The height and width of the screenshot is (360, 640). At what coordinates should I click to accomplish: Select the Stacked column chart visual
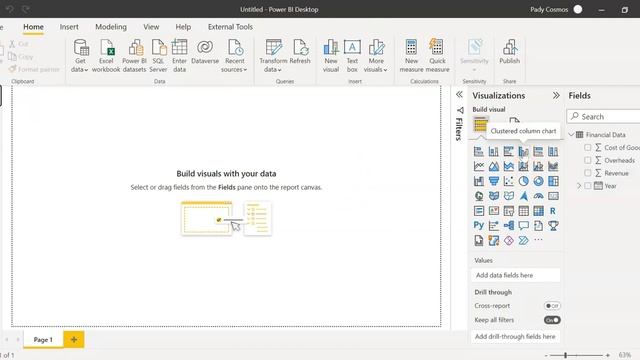click(x=493, y=152)
